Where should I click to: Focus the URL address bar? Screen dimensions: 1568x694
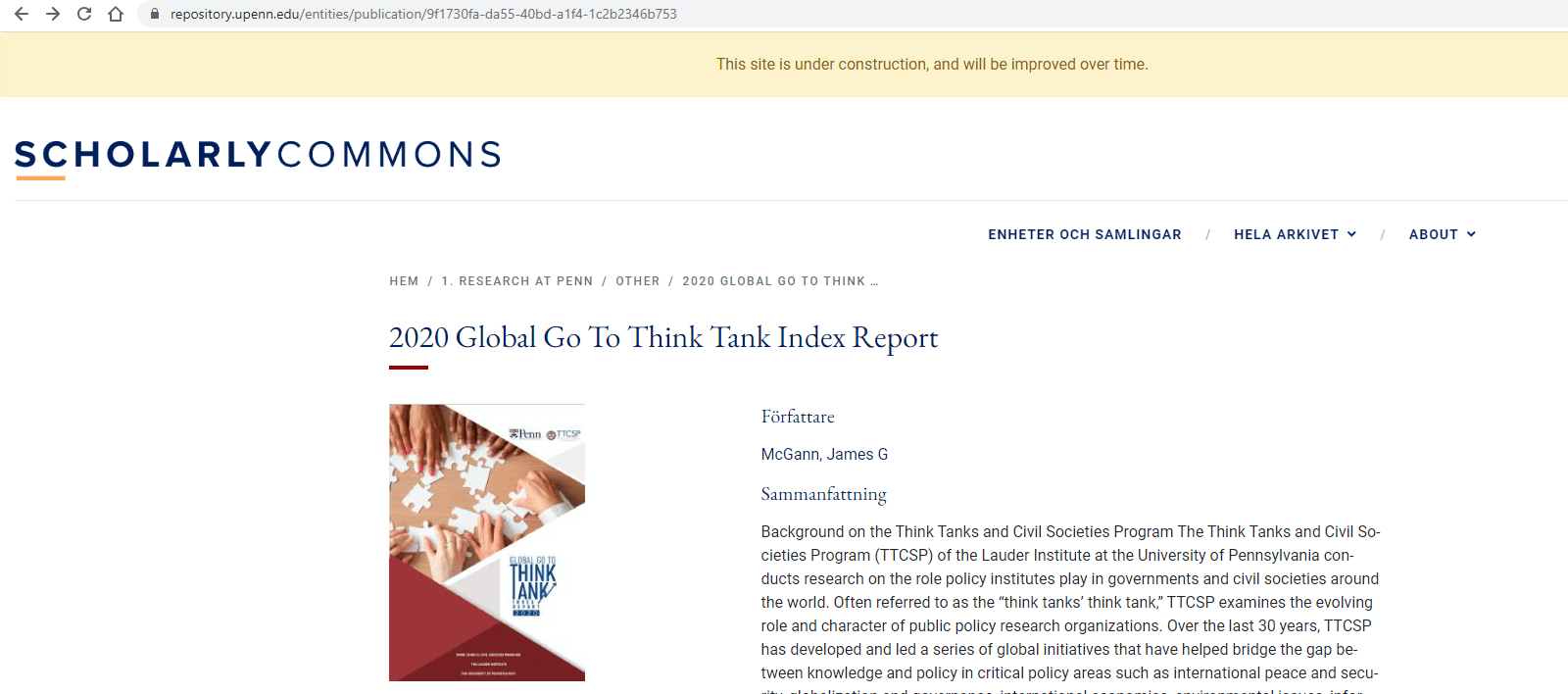(423, 14)
